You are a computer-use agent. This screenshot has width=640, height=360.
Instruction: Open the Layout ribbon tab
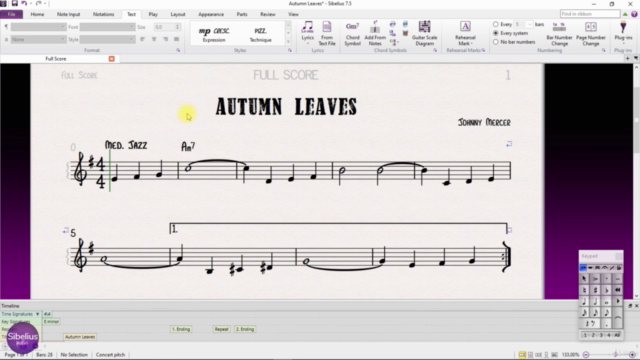click(x=178, y=14)
